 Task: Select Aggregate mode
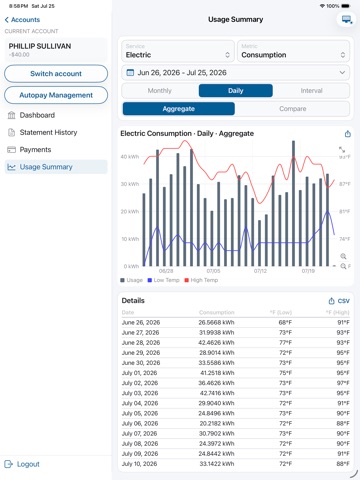point(179,109)
